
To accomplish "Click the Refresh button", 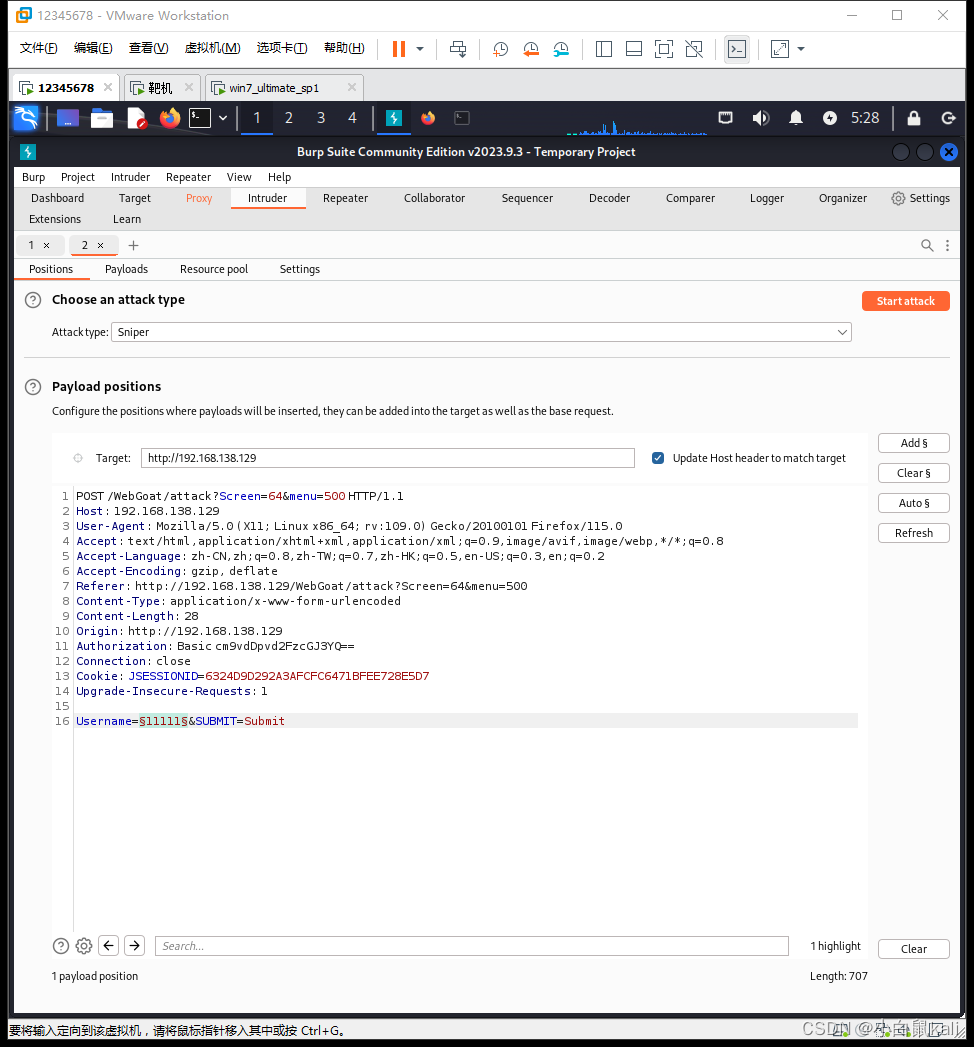I will click(913, 534).
